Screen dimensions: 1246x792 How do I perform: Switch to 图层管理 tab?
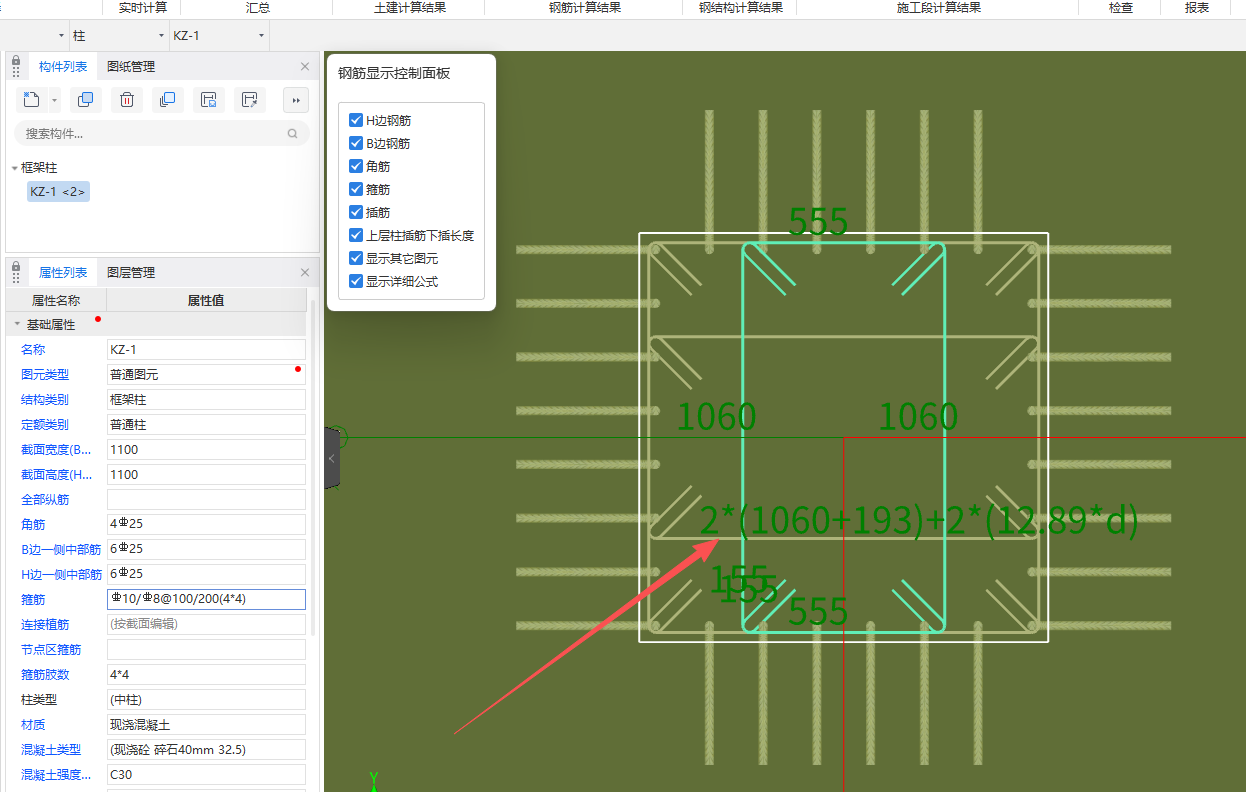click(x=131, y=272)
